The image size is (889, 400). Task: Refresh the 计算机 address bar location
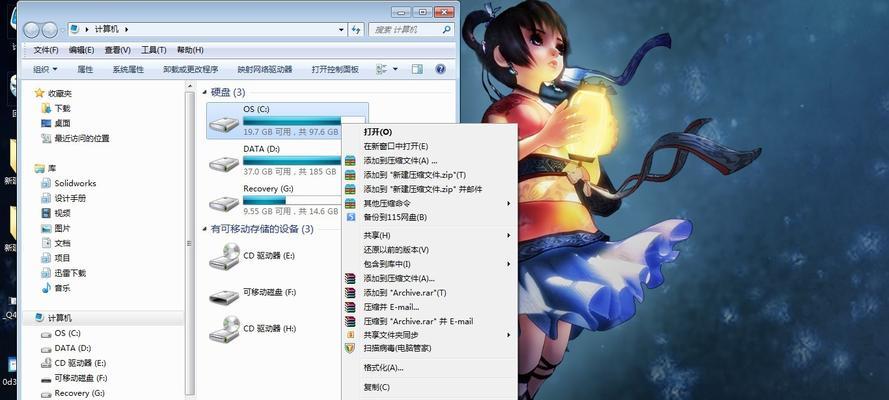tap(356, 29)
